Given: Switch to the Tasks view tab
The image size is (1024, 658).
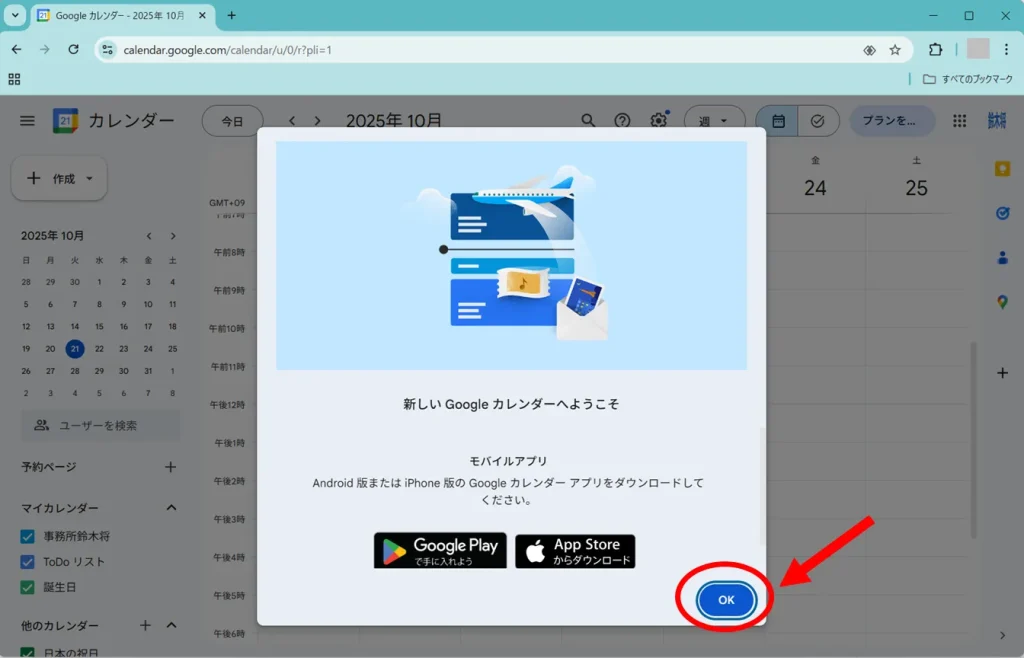Looking at the screenshot, I should click(x=817, y=121).
